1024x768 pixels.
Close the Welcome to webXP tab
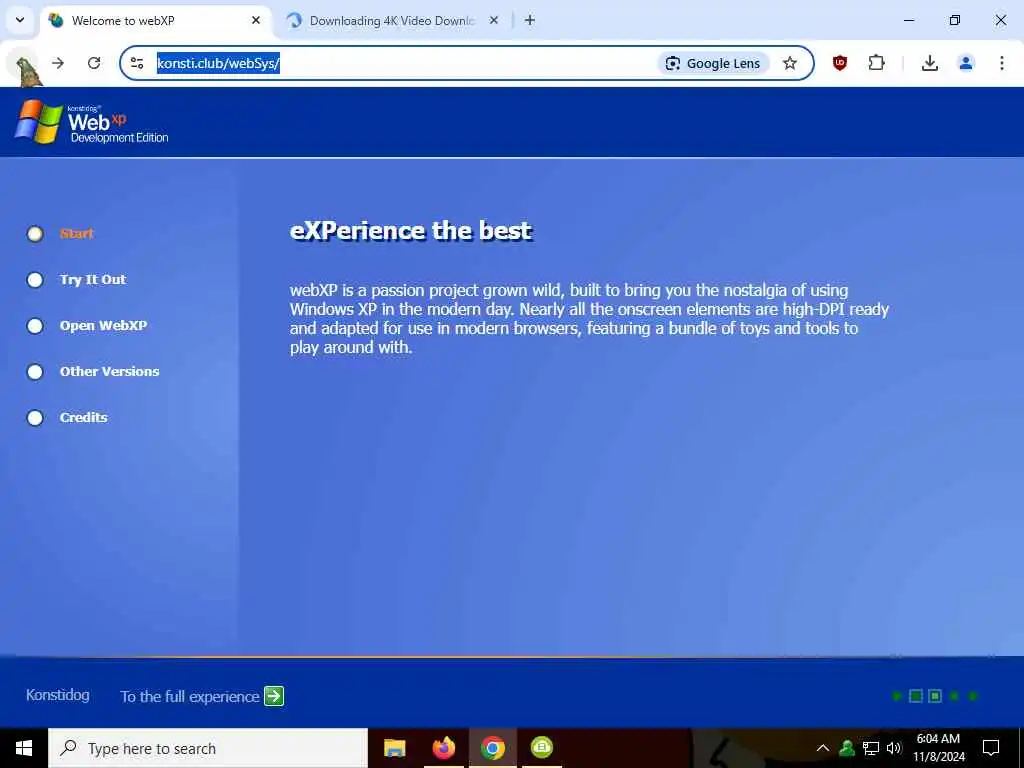click(x=256, y=20)
